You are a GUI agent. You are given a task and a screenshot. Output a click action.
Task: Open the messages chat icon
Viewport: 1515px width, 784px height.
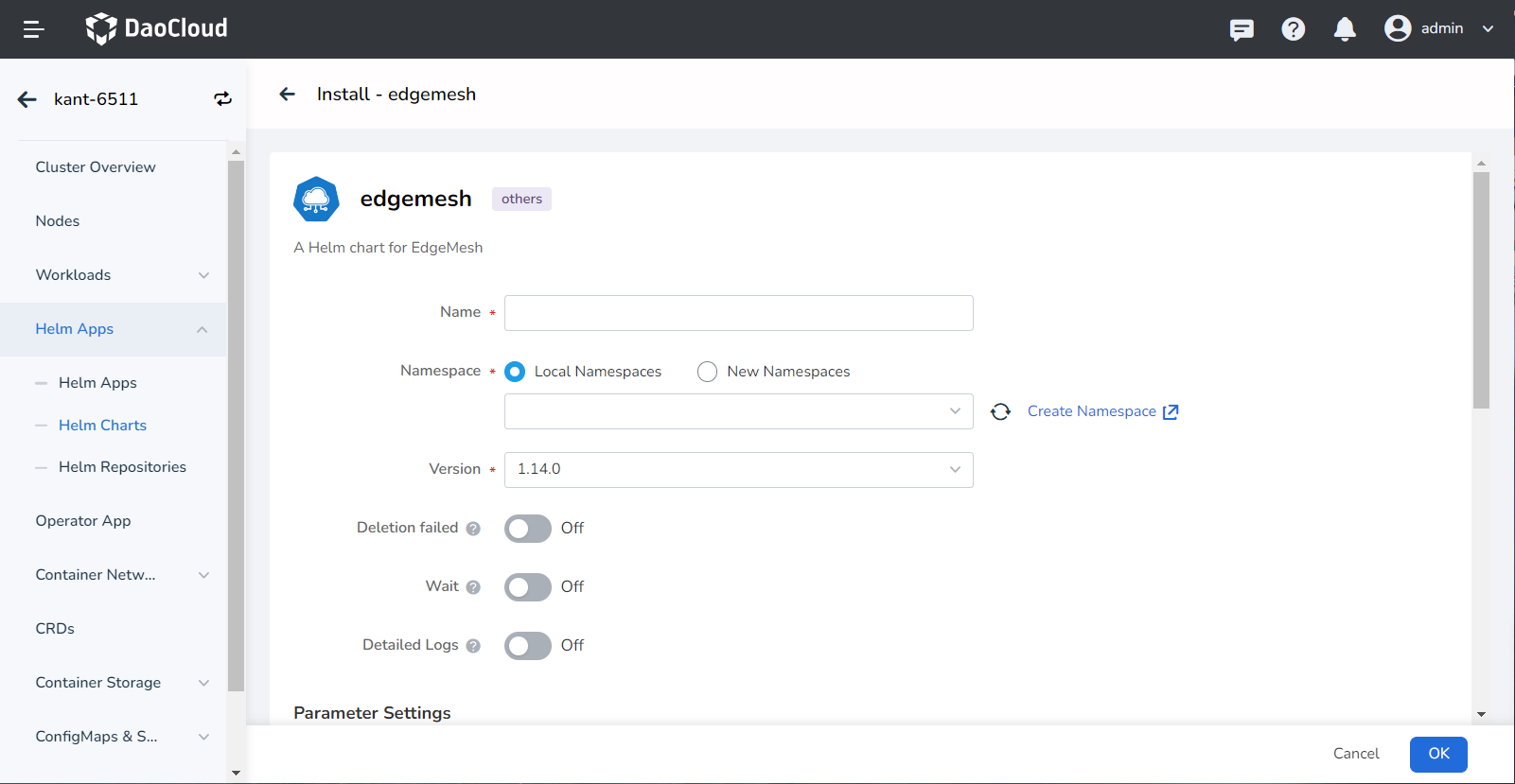[1242, 29]
